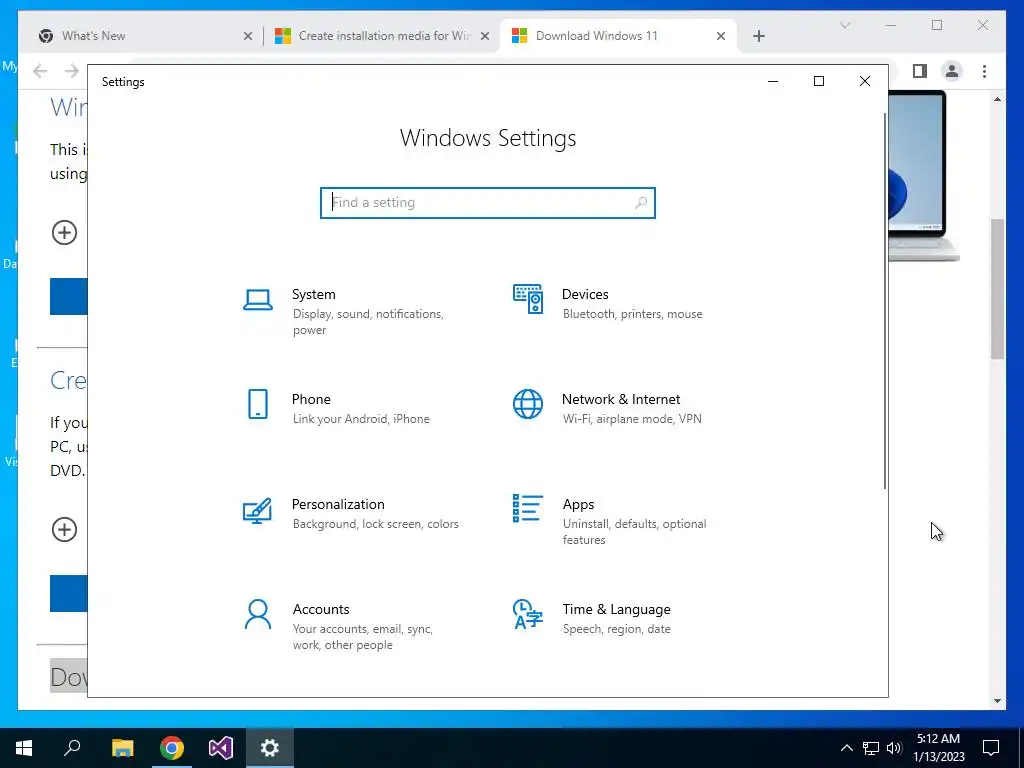
Task: Click "Display, sound, notifications, power" text
Action: point(368,322)
